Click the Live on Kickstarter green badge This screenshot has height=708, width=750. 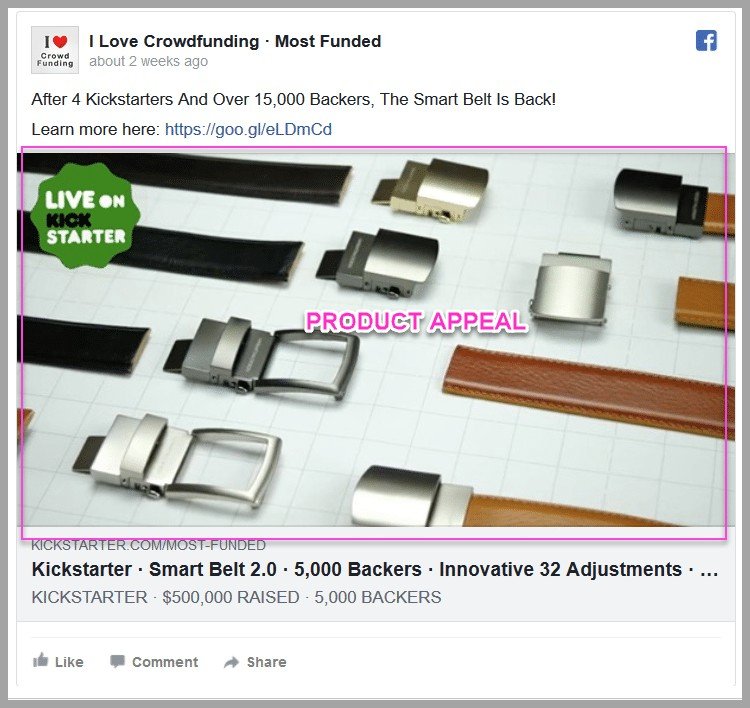(x=85, y=216)
